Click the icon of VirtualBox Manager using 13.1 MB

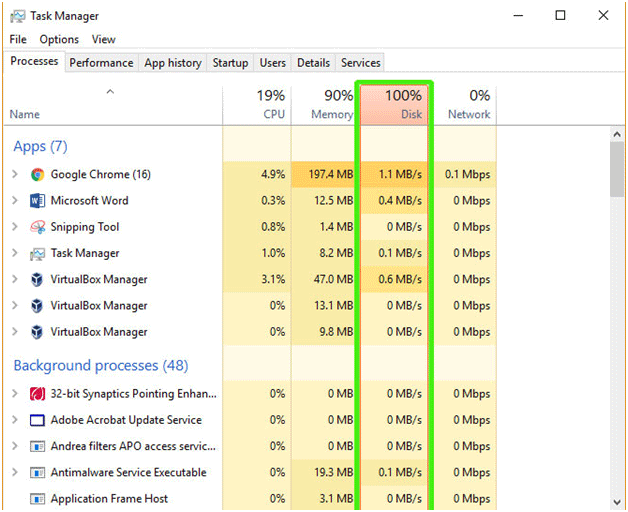[x=37, y=306]
